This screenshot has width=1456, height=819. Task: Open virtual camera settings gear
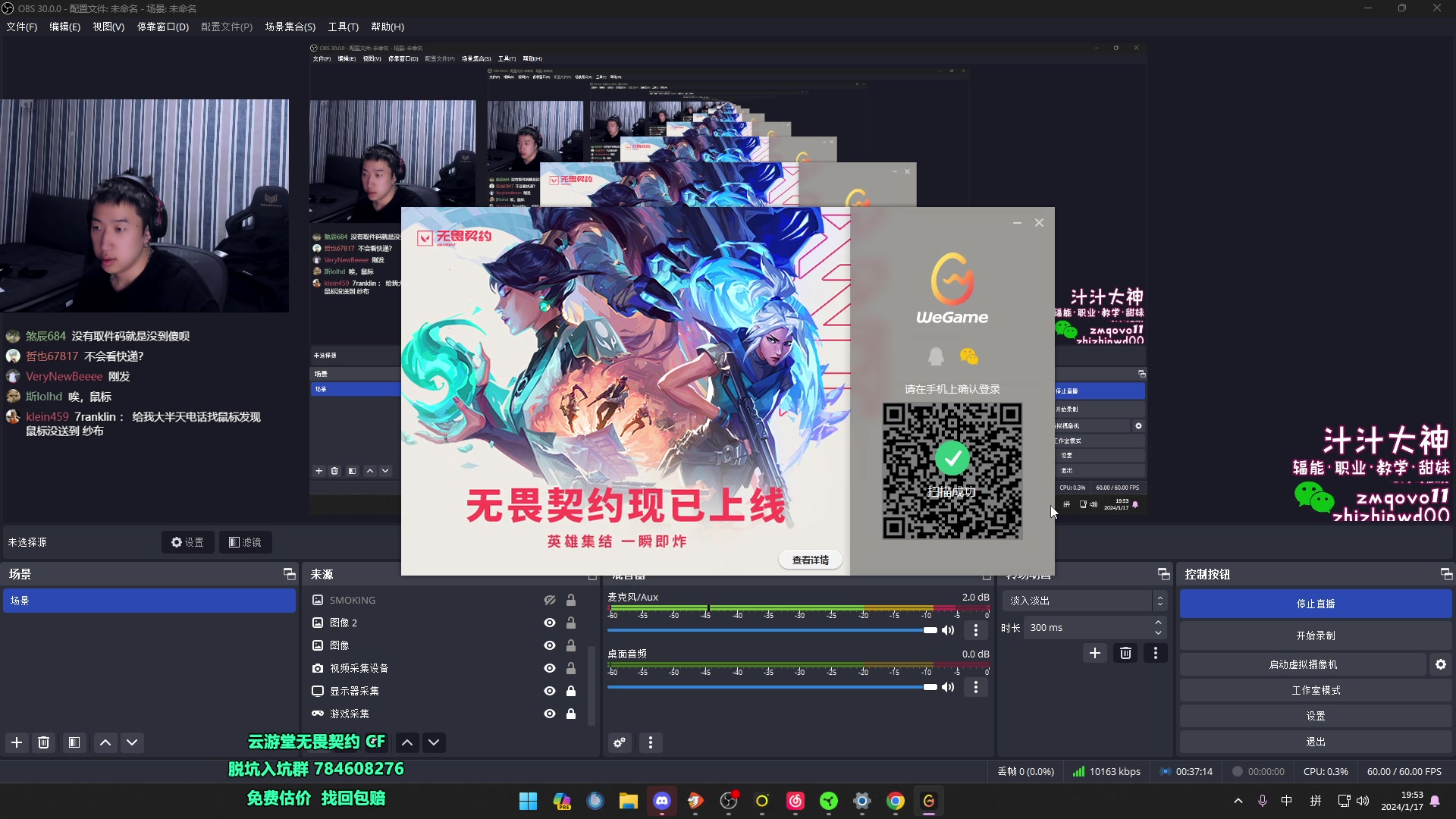[1441, 664]
